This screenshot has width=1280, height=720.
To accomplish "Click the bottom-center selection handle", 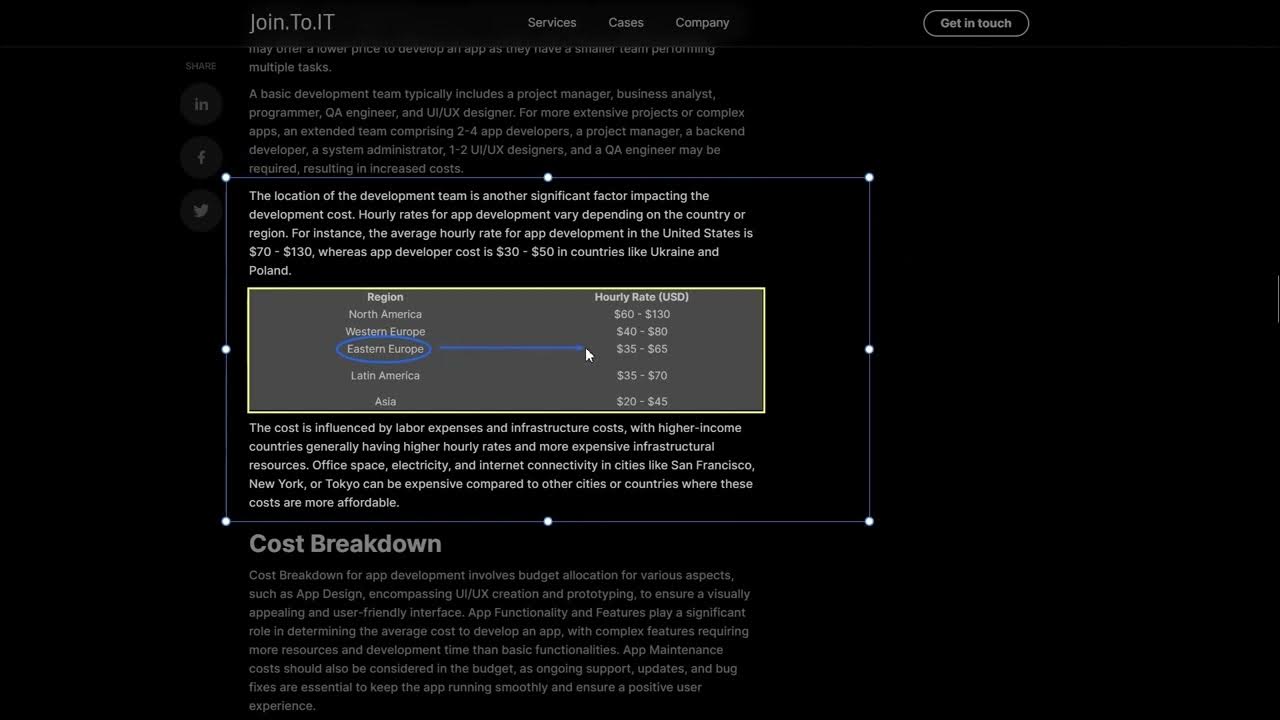I will 548,521.
